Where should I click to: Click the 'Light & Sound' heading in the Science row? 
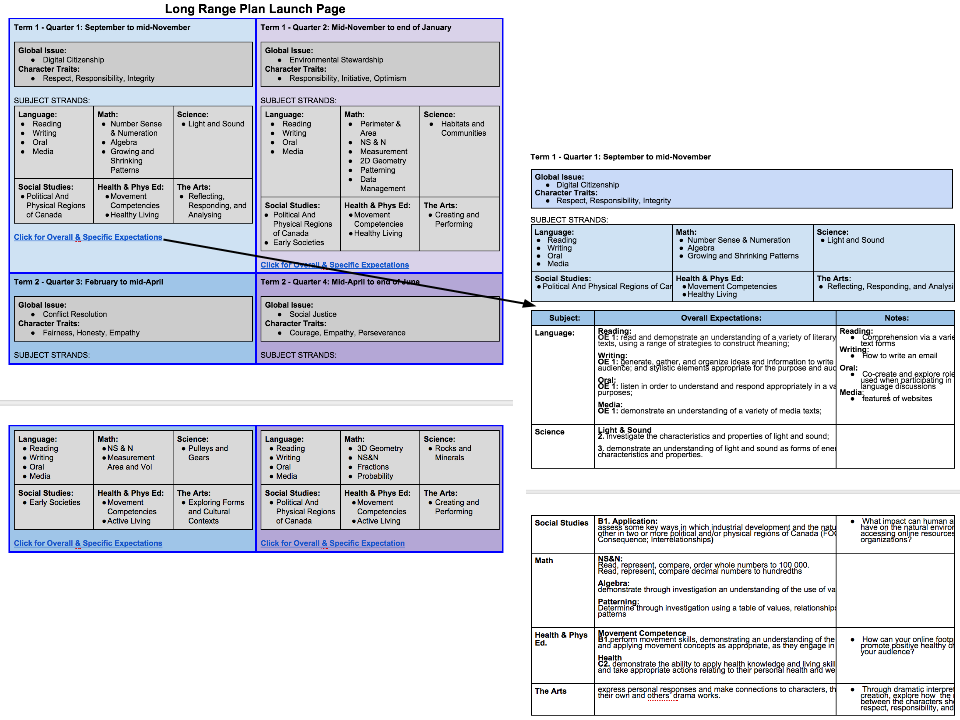click(x=624, y=430)
